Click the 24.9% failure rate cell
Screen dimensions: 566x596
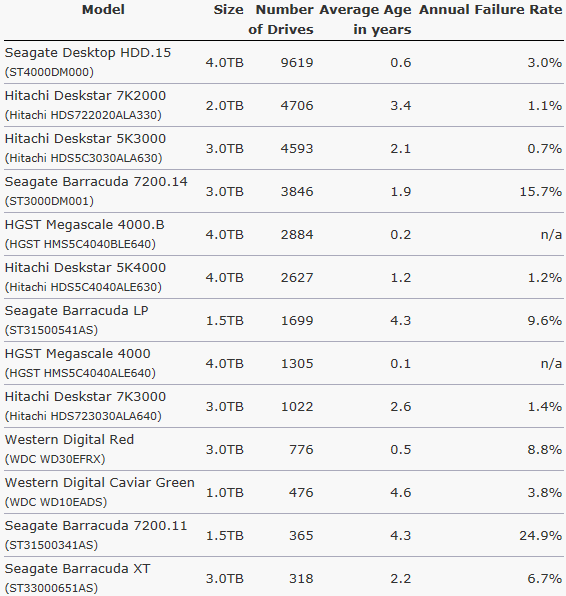pos(541,536)
